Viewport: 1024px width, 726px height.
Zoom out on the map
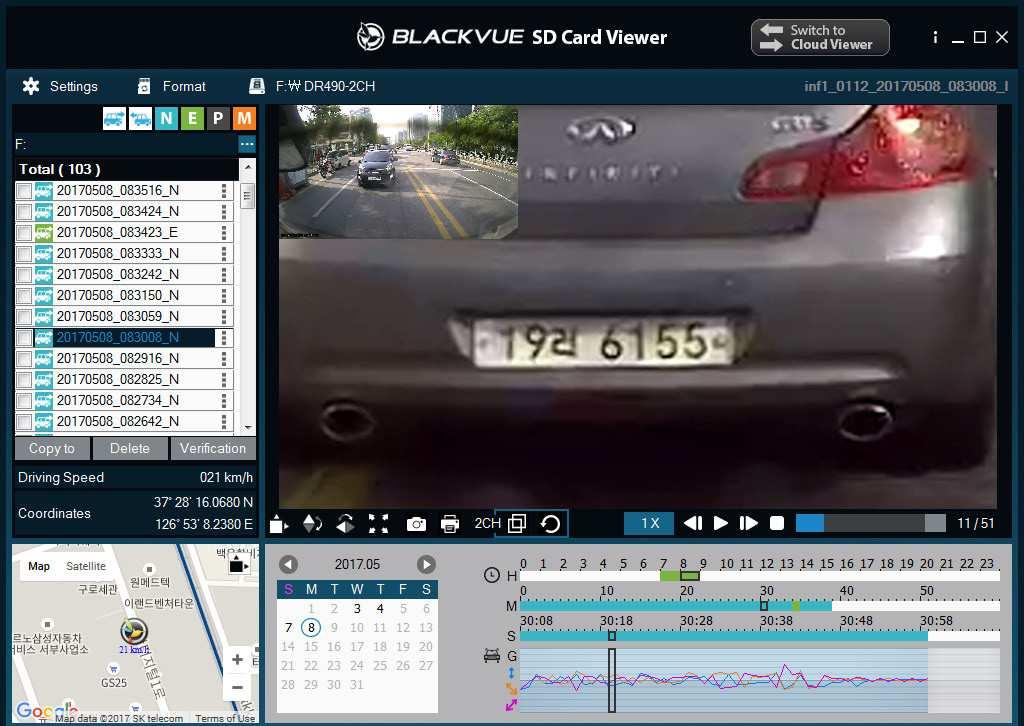pos(238,687)
